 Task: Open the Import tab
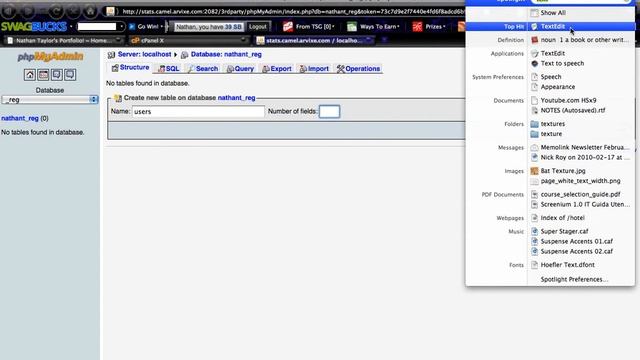314,69
